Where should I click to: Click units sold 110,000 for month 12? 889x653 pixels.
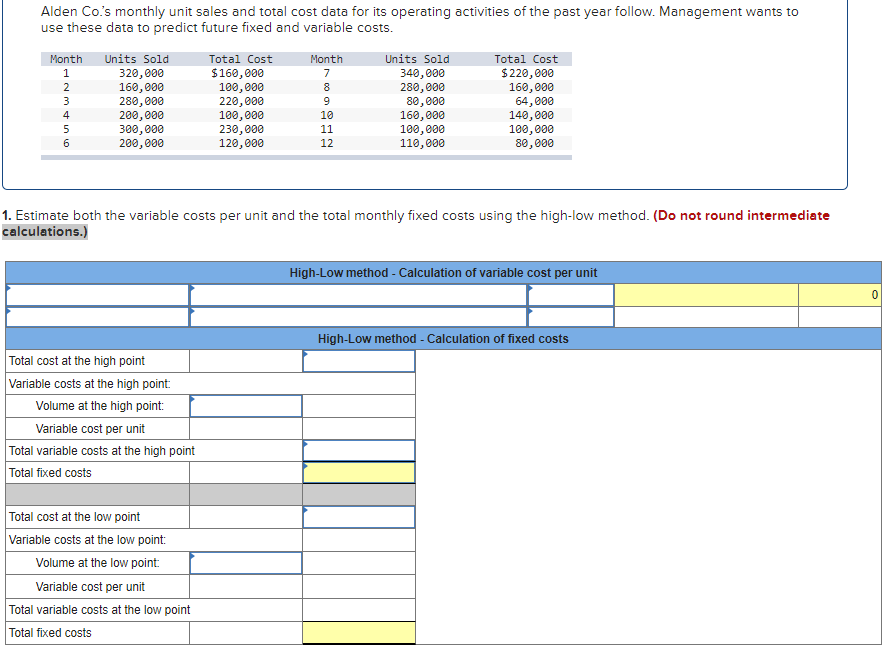(x=422, y=143)
